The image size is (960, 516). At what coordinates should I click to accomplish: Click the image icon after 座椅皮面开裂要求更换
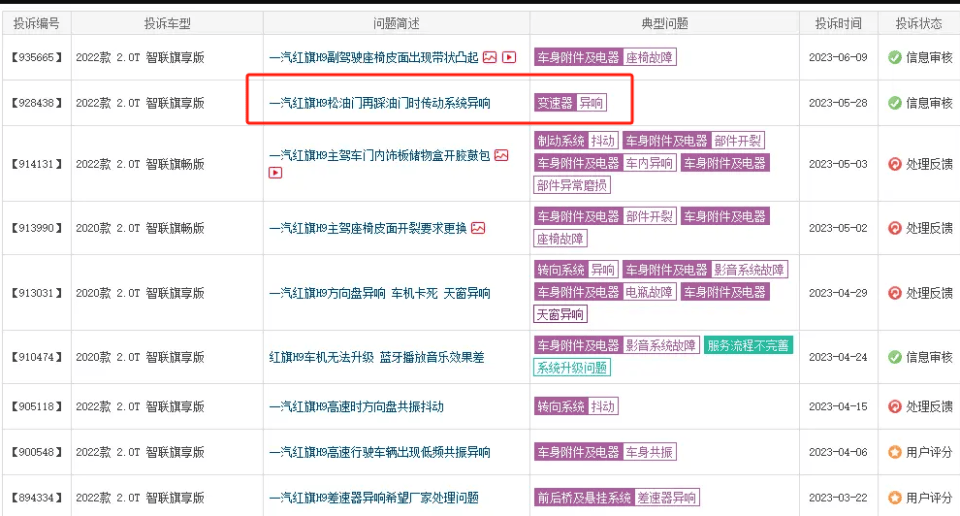coord(478,228)
